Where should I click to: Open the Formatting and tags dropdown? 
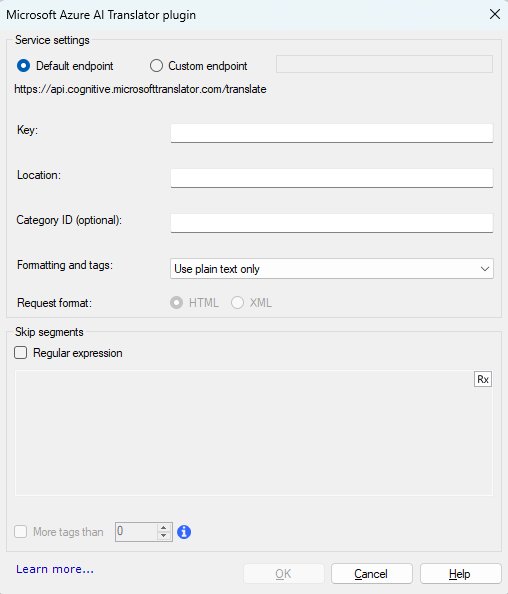coord(331,269)
